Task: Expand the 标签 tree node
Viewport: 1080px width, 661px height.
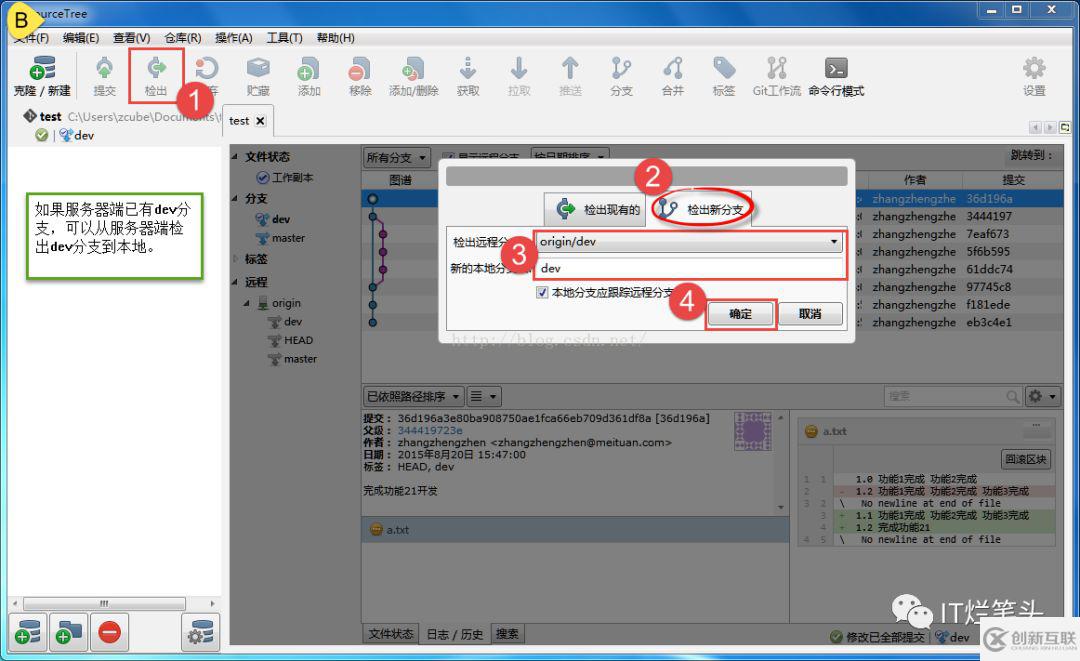Action: coord(236,259)
